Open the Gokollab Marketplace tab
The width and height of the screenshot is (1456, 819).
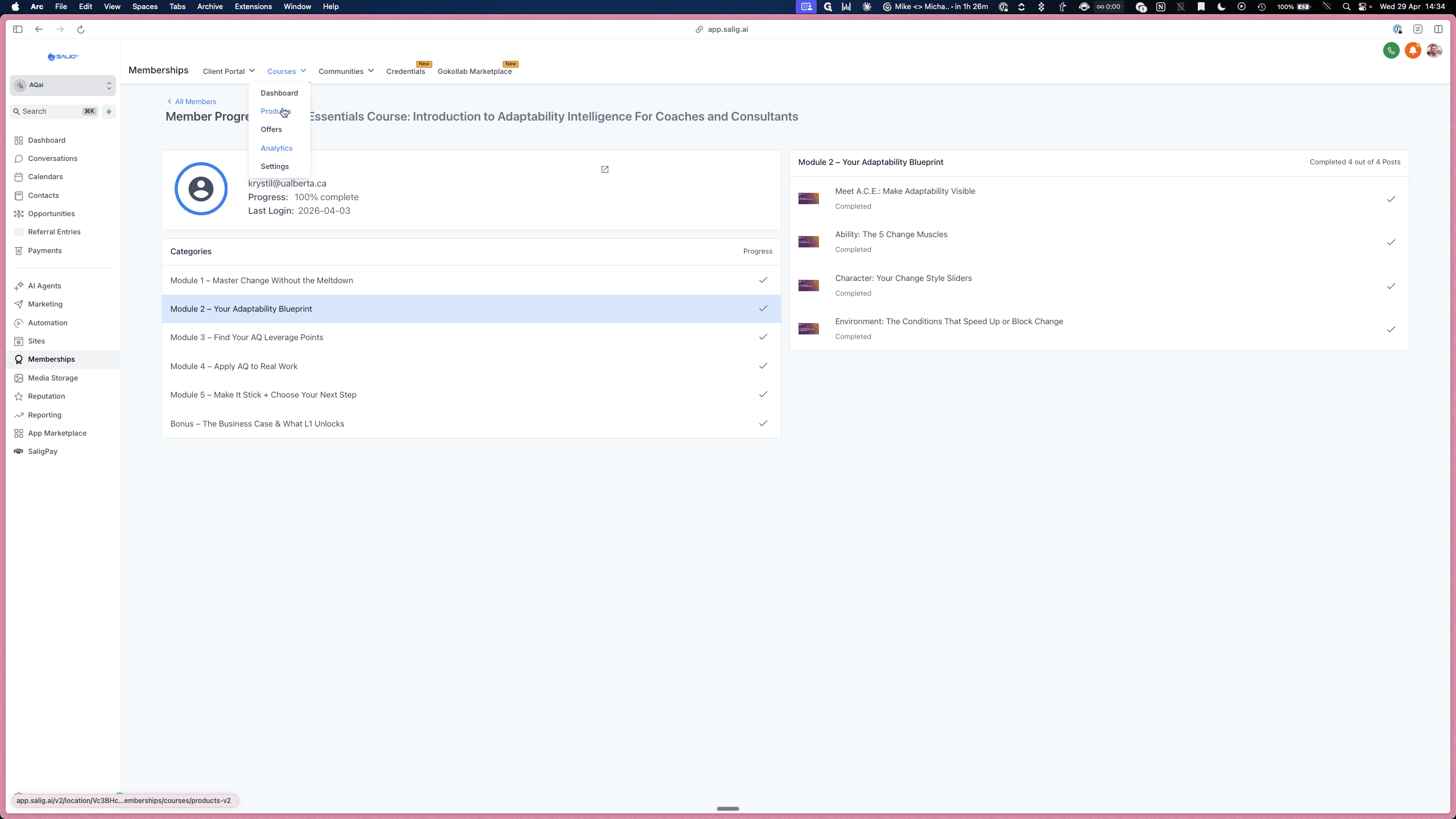click(474, 72)
